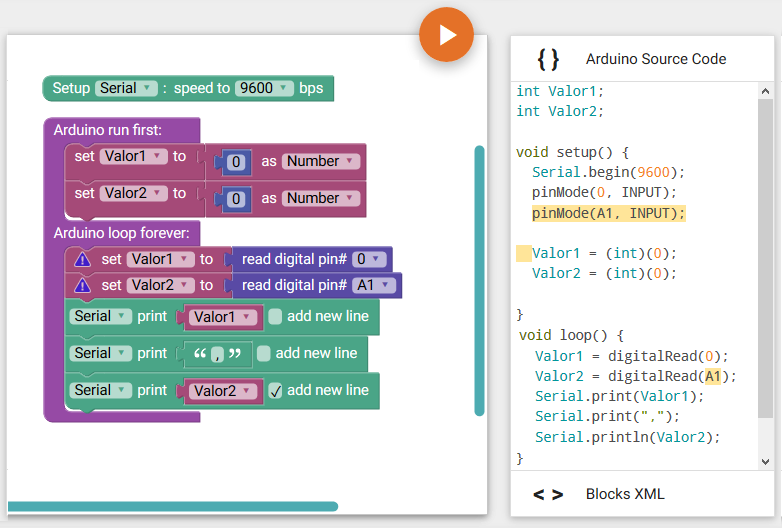
Task: Click the Setup label on serial block
Action: point(71,88)
